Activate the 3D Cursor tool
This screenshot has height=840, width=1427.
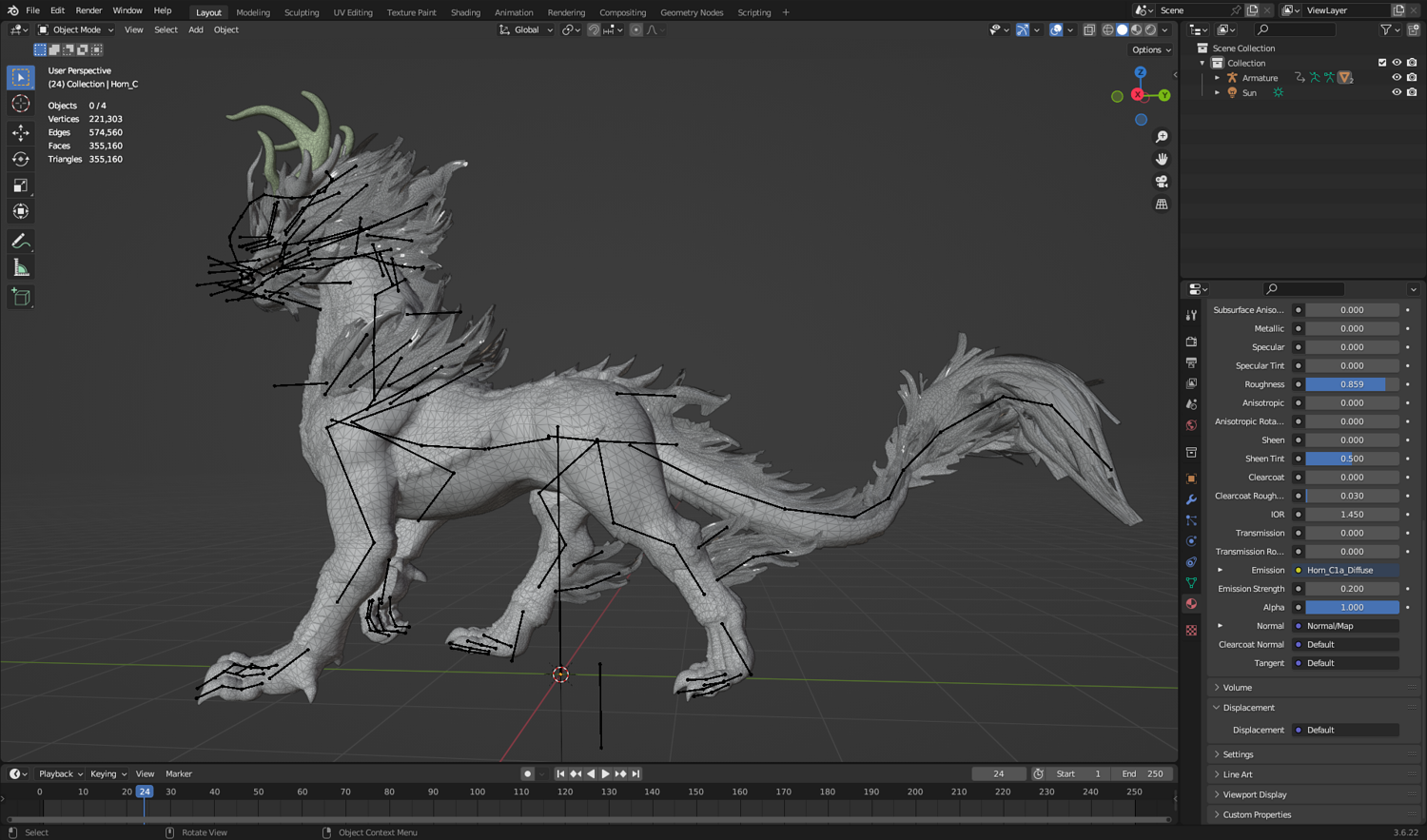pos(21,104)
